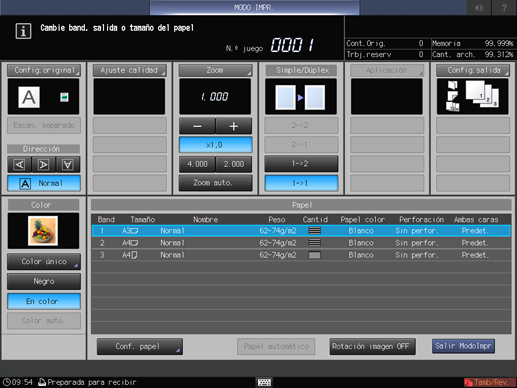This screenshot has height=388, width=517.
Task: Click the Cant. arch. 99.312% indicator
Action: (473, 54)
